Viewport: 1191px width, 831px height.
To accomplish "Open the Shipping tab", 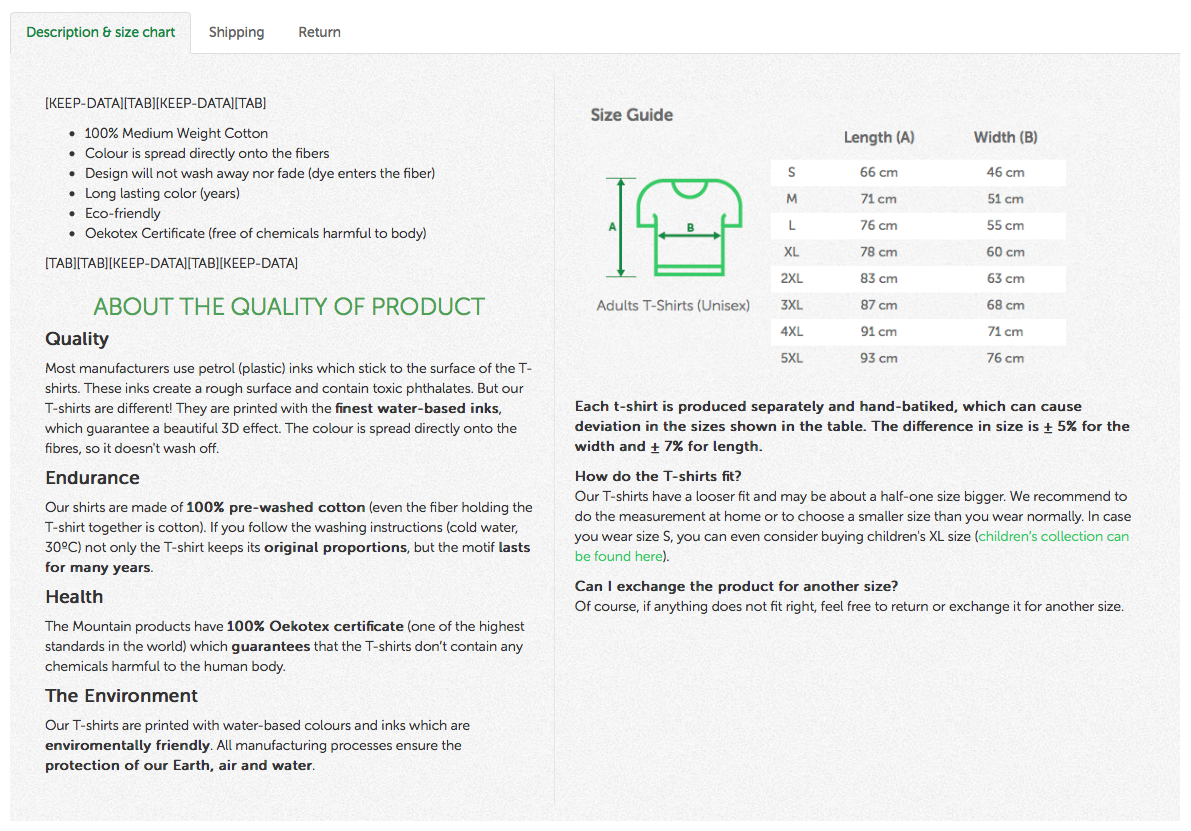I will pyautogui.click(x=236, y=32).
